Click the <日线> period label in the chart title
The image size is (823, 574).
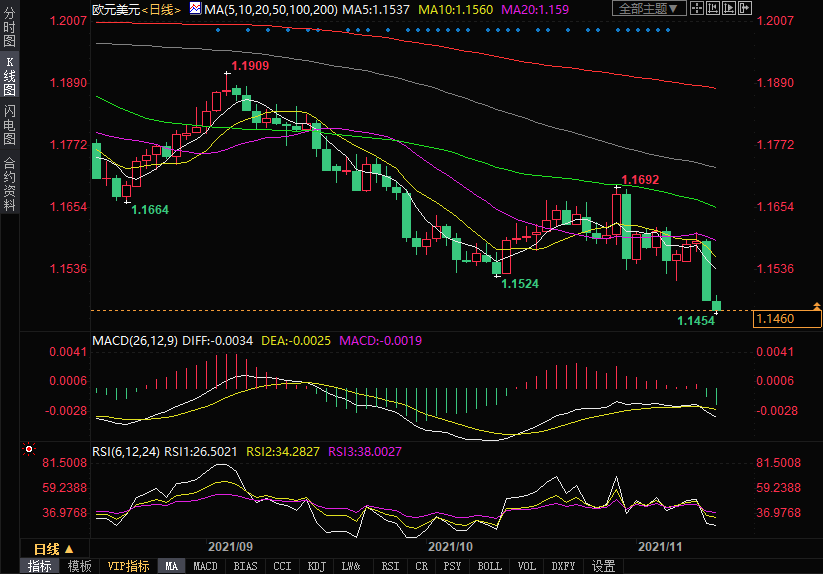click(x=159, y=9)
